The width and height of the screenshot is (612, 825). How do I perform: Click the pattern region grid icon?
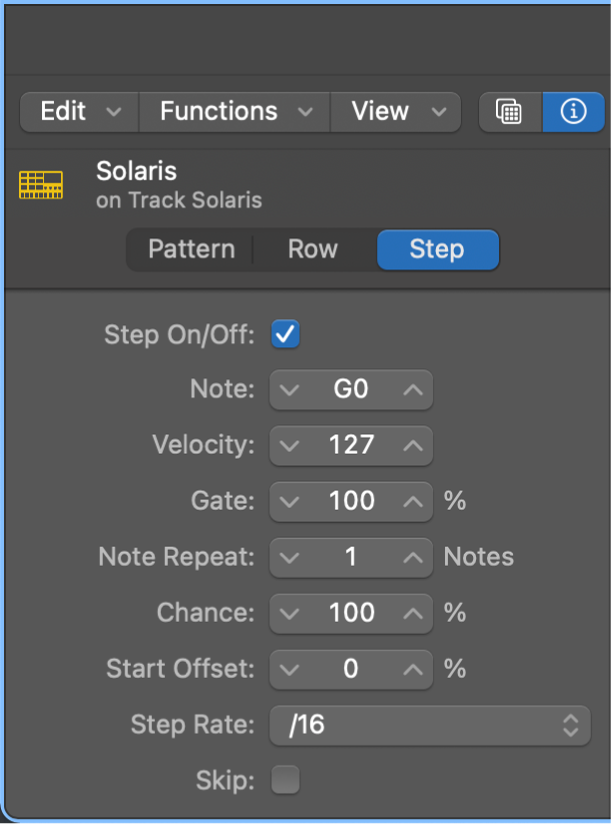pos(41,185)
